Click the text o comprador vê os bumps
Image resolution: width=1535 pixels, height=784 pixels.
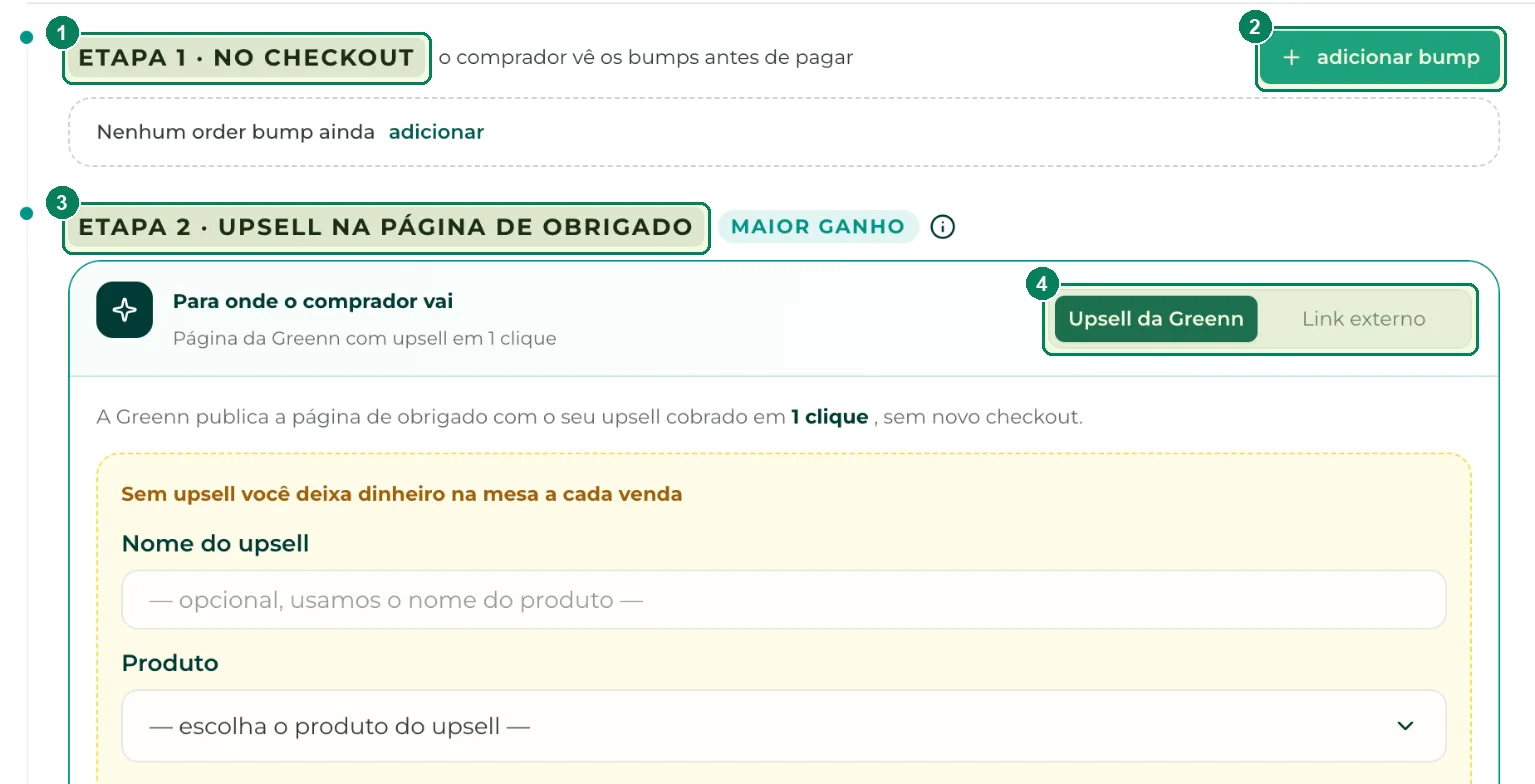click(x=646, y=58)
